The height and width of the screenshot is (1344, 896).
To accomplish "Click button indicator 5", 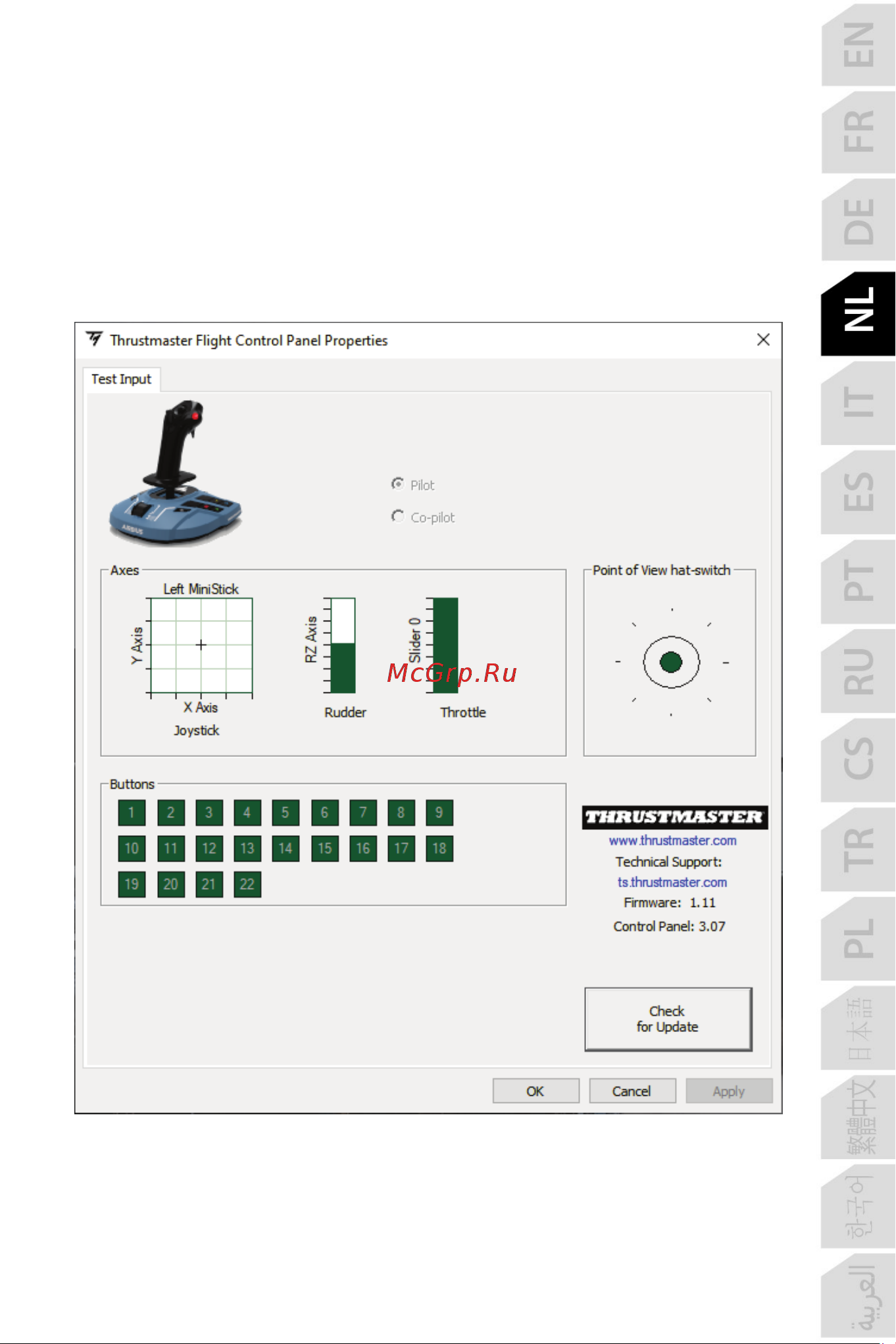I will [286, 813].
